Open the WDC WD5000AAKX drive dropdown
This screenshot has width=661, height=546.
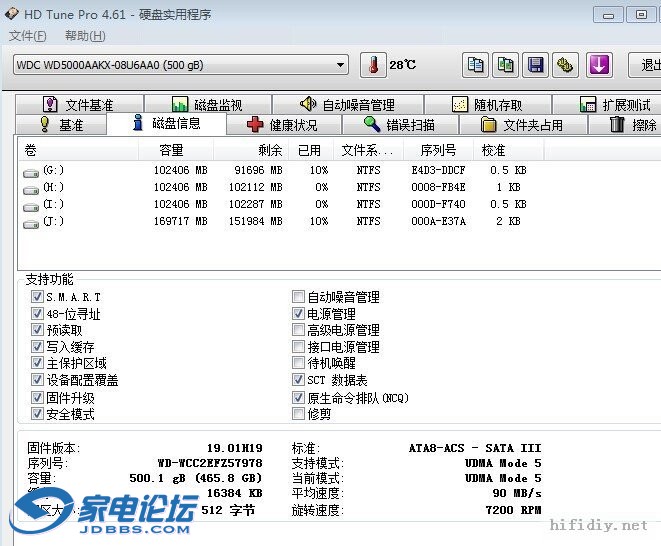click(x=181, y=65)
